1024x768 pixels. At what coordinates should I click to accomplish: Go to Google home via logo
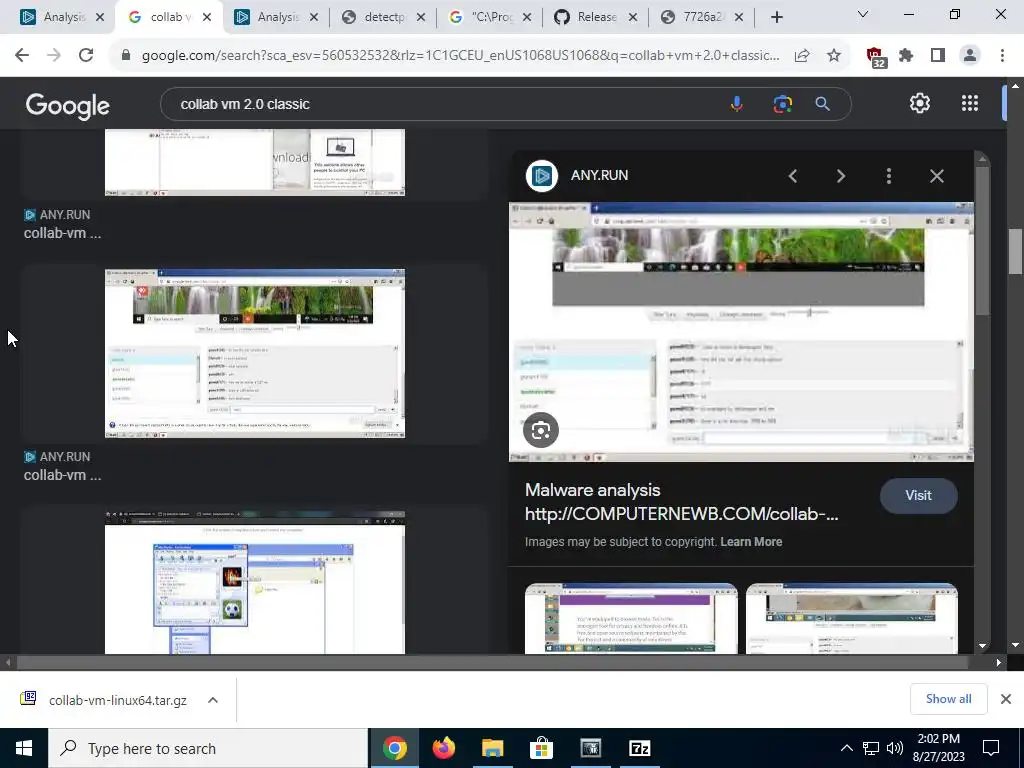[x=67, y=105]
